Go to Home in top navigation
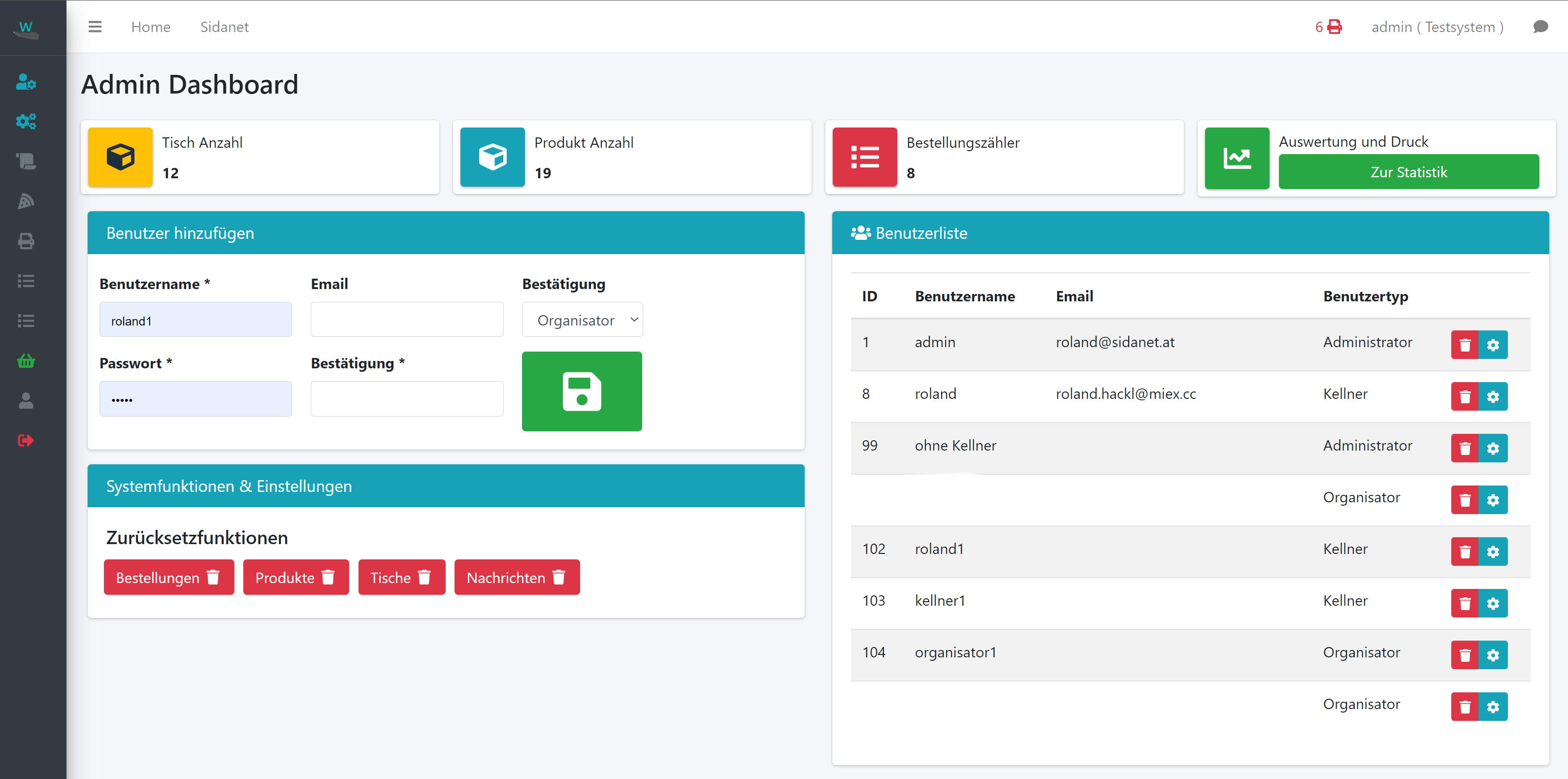Screen dimensions: 1568x779 150,27
